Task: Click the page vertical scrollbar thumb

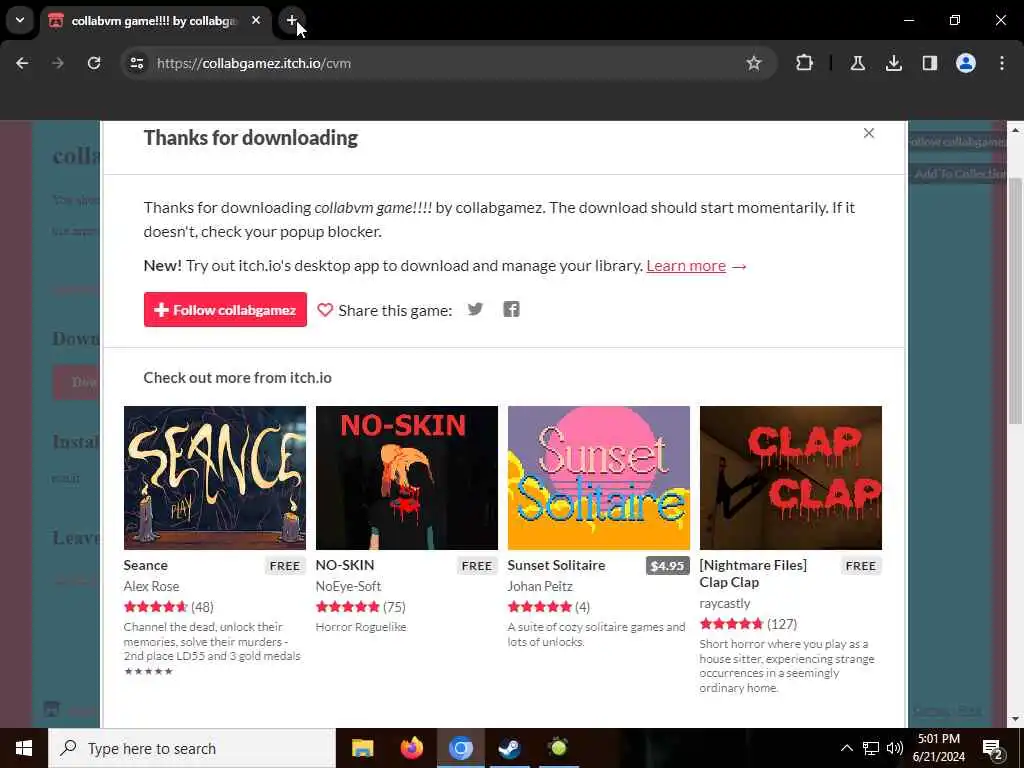Action: point(1015,300)
